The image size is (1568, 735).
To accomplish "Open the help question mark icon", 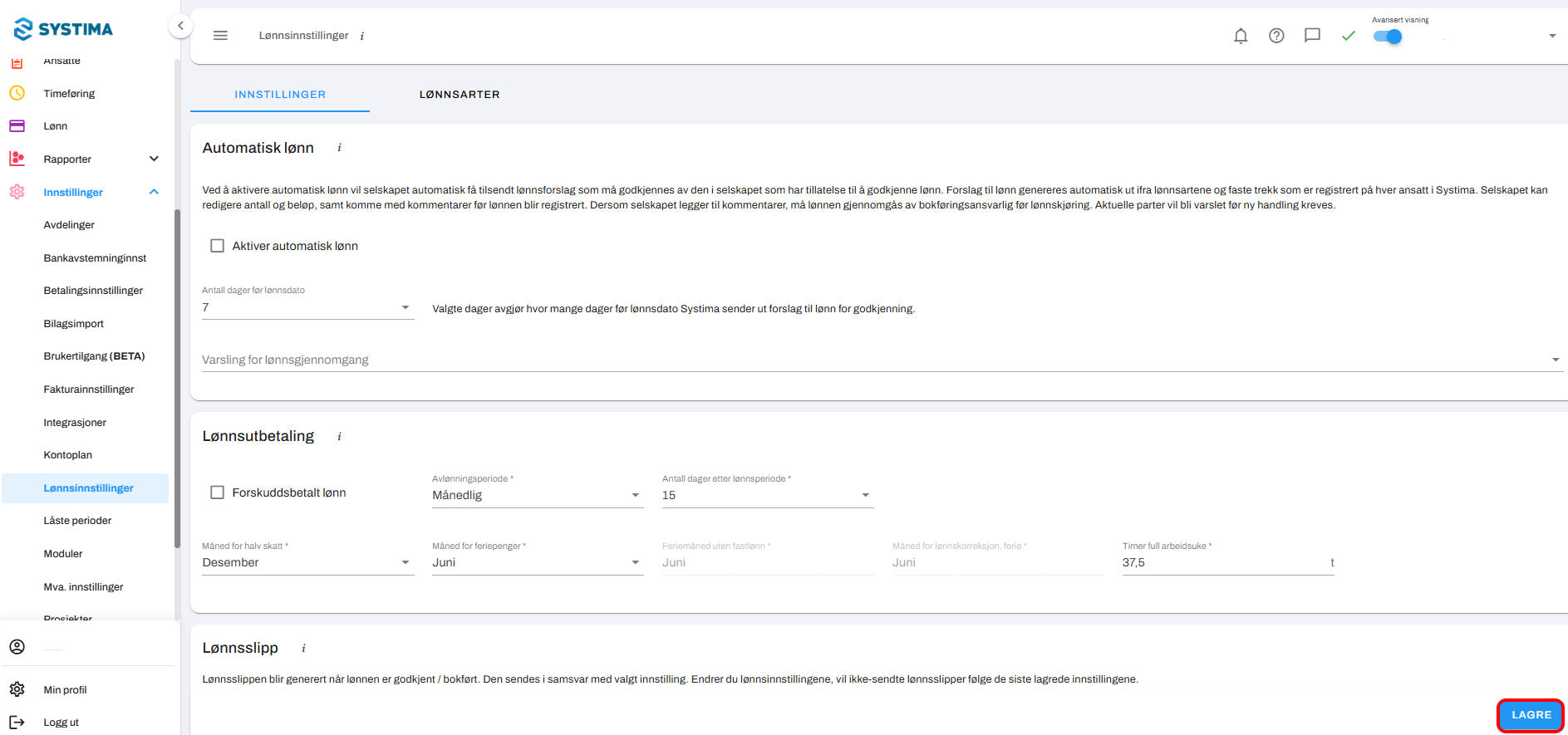I will pos(1276,36).
